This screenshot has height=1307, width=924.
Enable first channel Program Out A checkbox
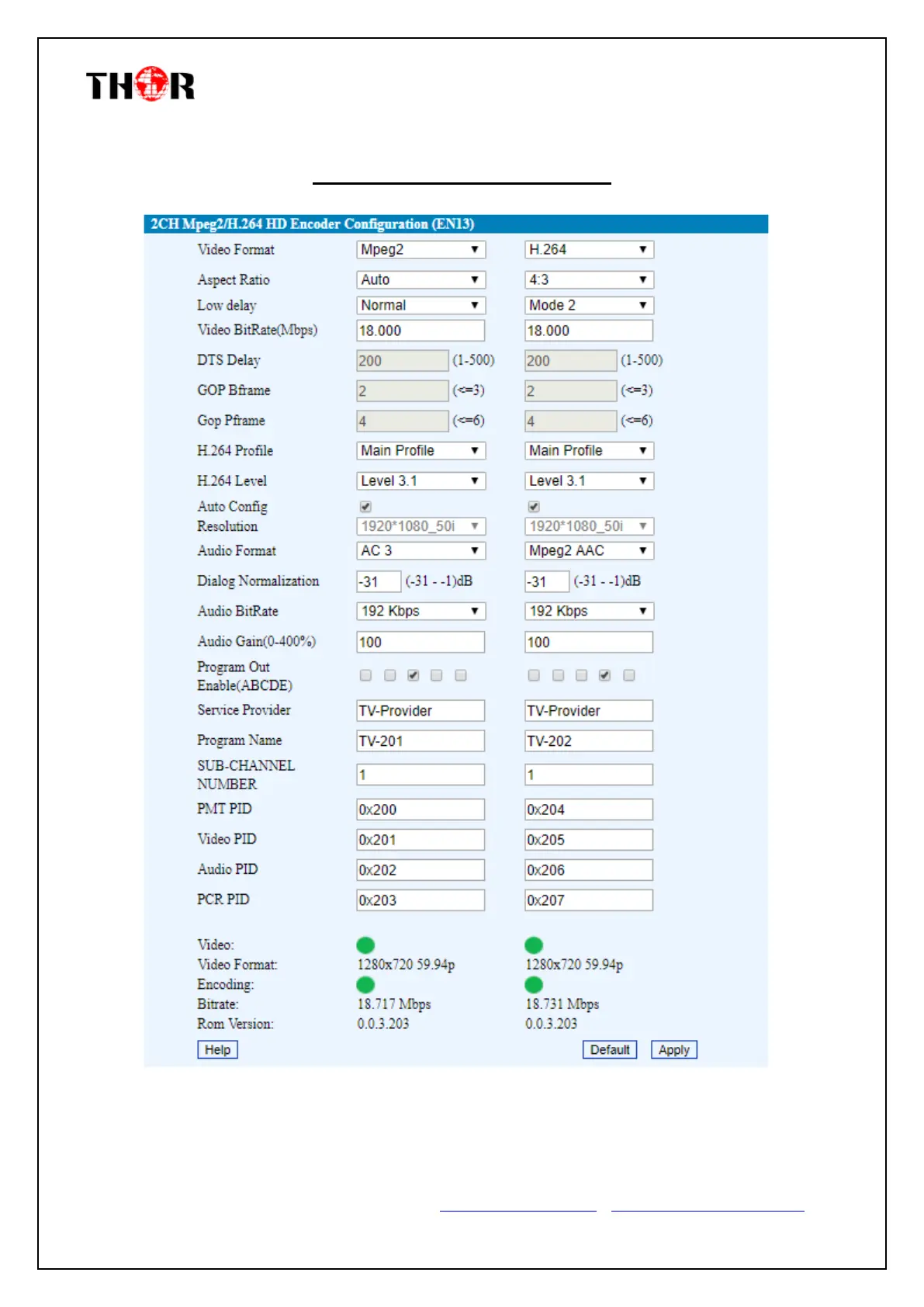[365, 675]
